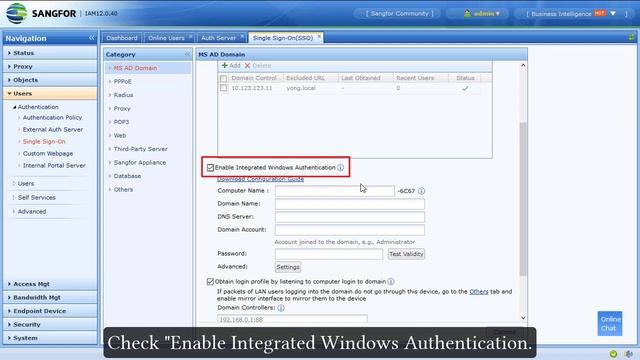Expand the Bandwidth Mgt section
The height and width of the screenshot is (360, 640).
pos(50,298)
